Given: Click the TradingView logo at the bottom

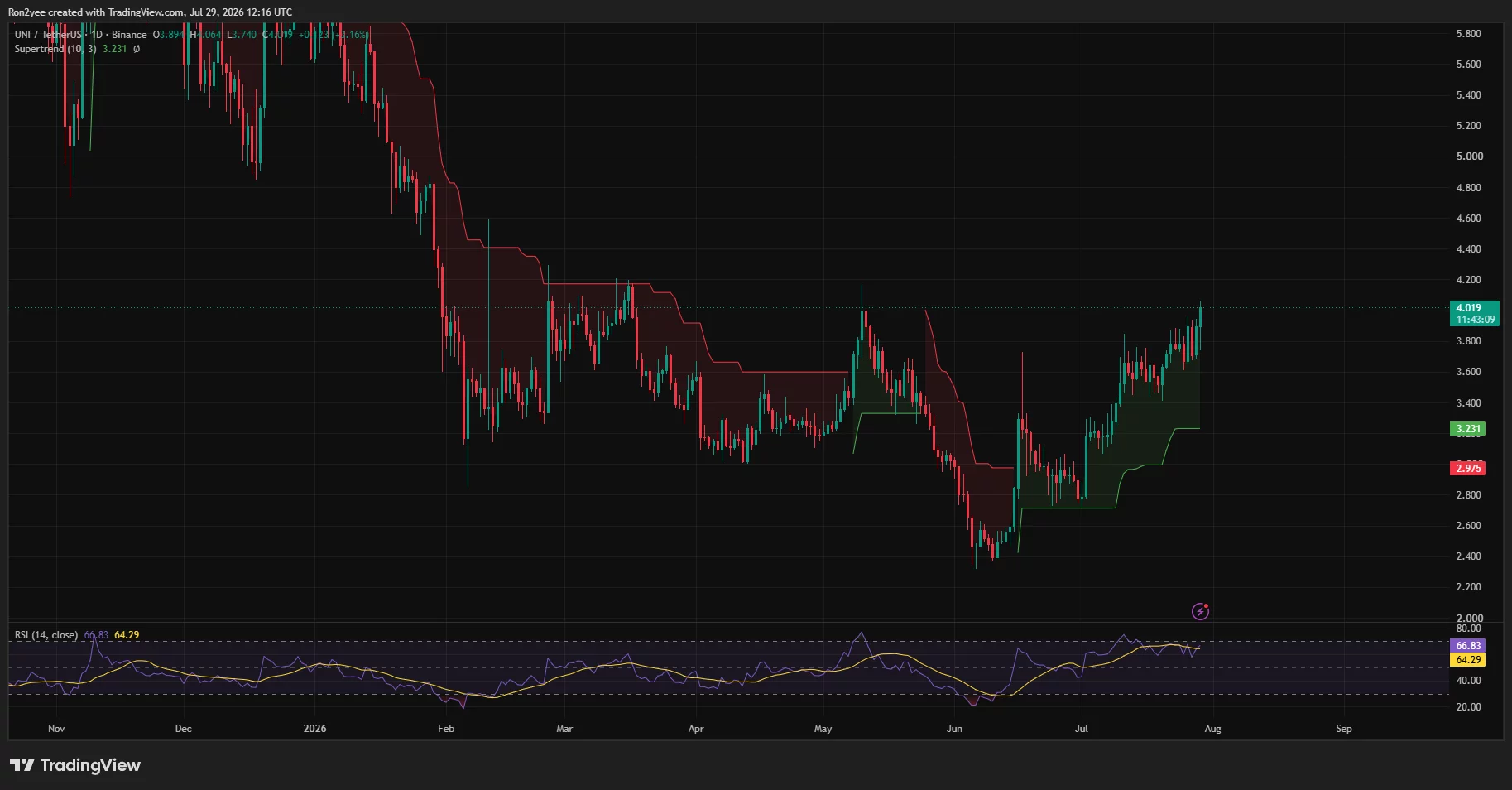Looking at the screenshot, I should click(75, 765).
